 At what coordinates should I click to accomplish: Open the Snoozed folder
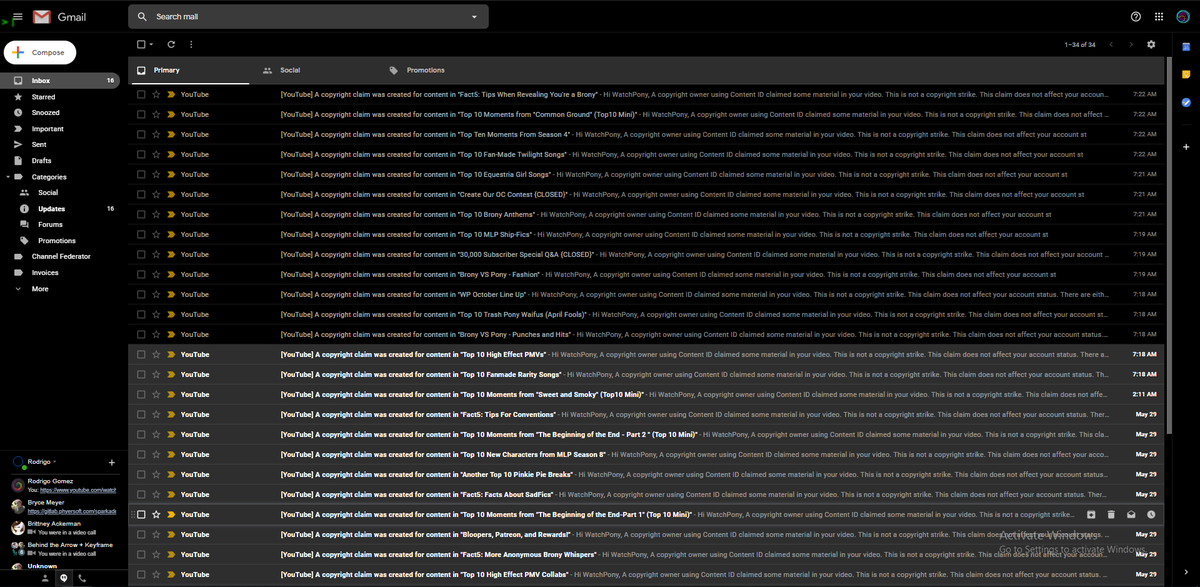click(x=60, y=113)
